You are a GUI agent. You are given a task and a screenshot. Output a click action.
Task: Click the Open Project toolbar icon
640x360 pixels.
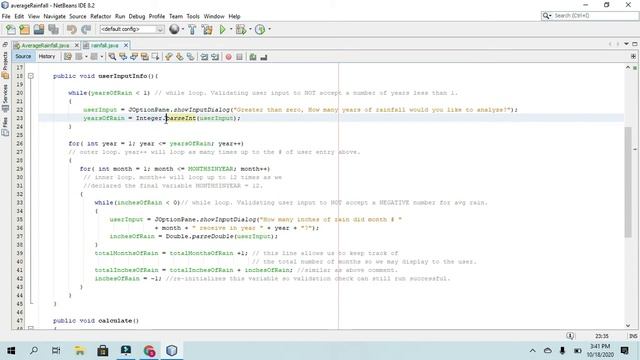click(x=39, y=29)
